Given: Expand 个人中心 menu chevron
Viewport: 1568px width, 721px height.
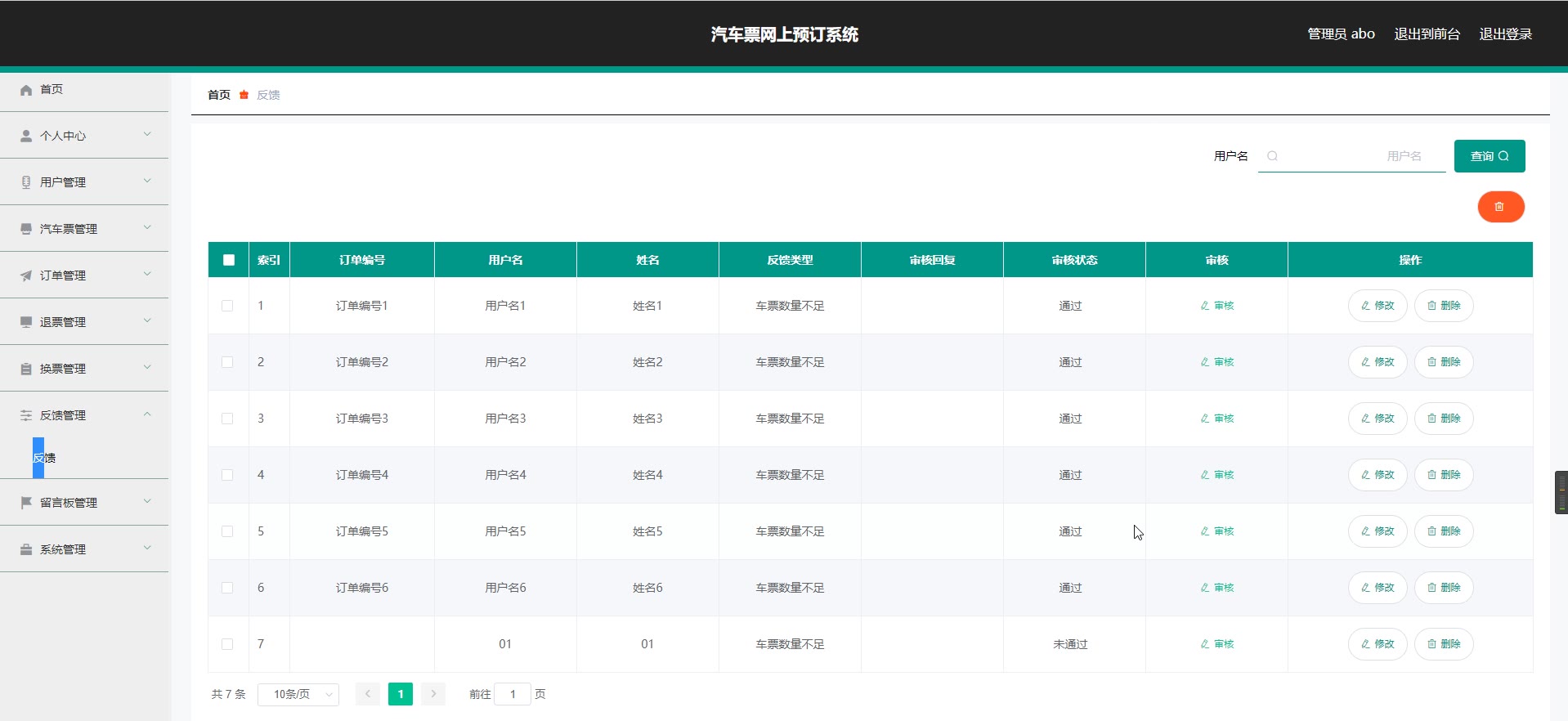Looking at the screenshot, I should pos(147,134).
